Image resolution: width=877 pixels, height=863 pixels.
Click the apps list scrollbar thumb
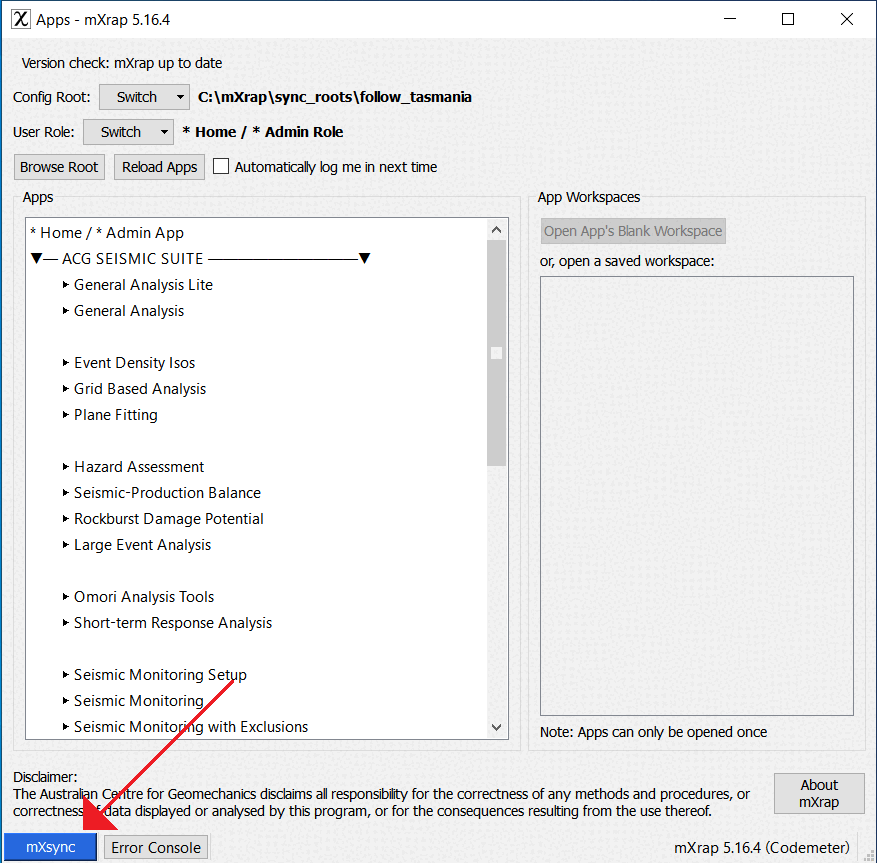point(497,353)
